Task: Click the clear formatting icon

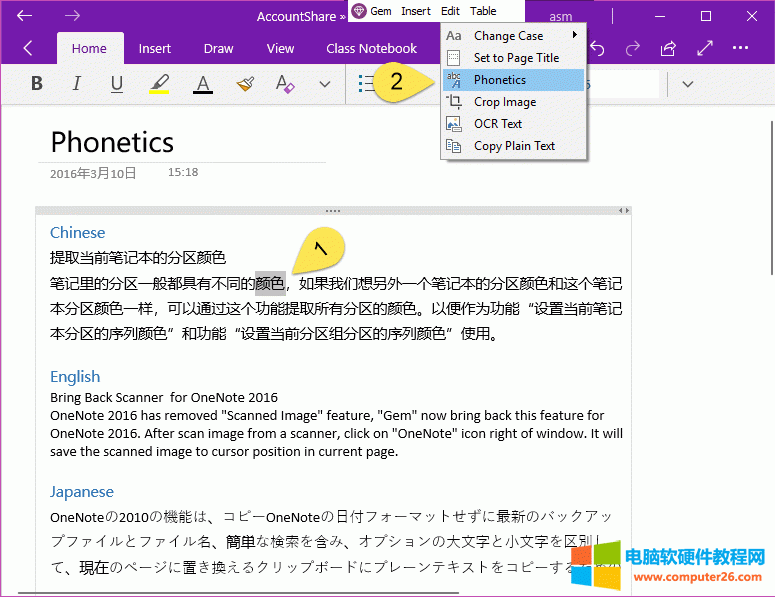Action: coord(285,84)
